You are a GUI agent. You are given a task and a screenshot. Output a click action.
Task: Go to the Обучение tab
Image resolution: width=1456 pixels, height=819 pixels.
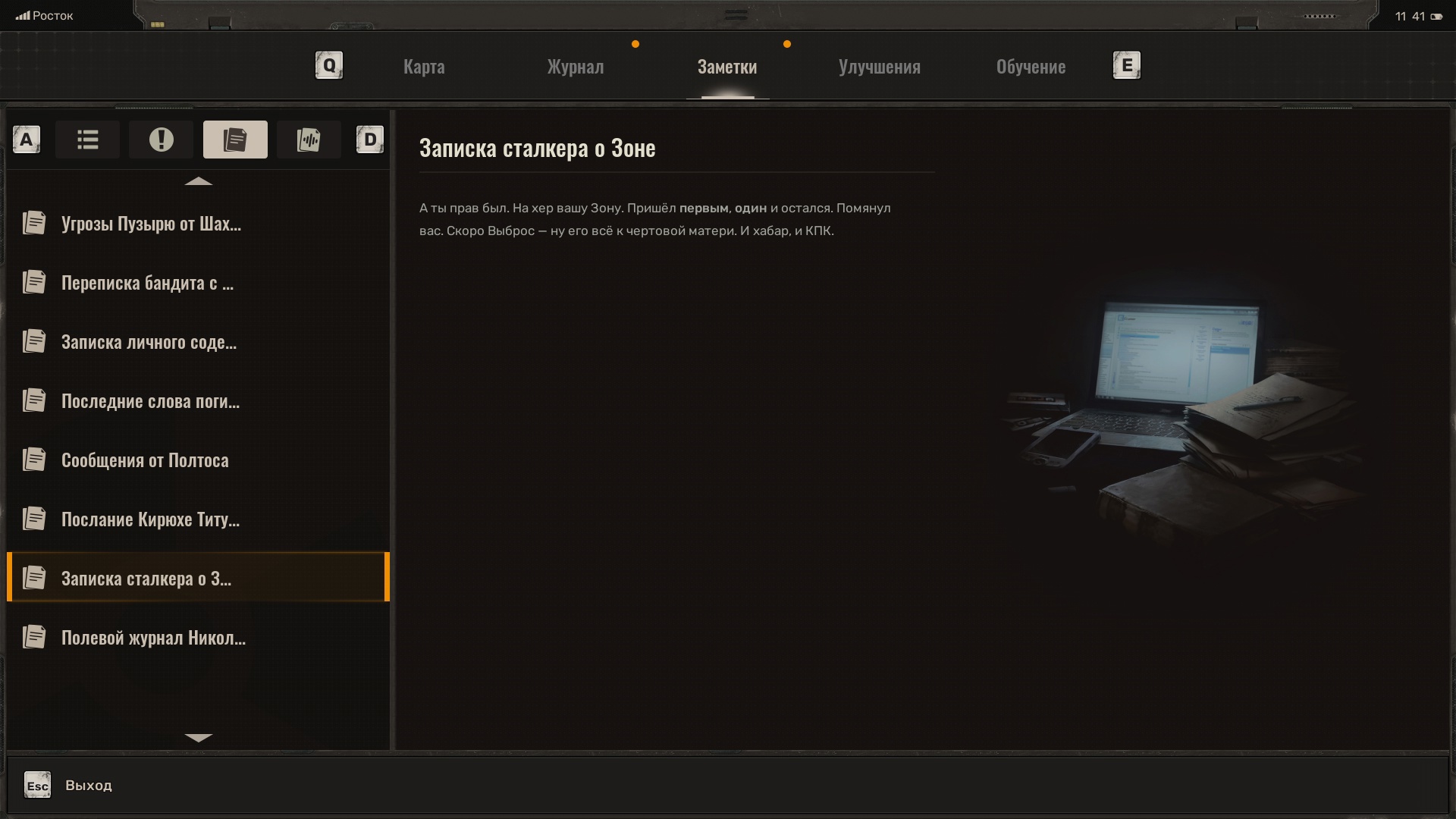point(1031,67)
